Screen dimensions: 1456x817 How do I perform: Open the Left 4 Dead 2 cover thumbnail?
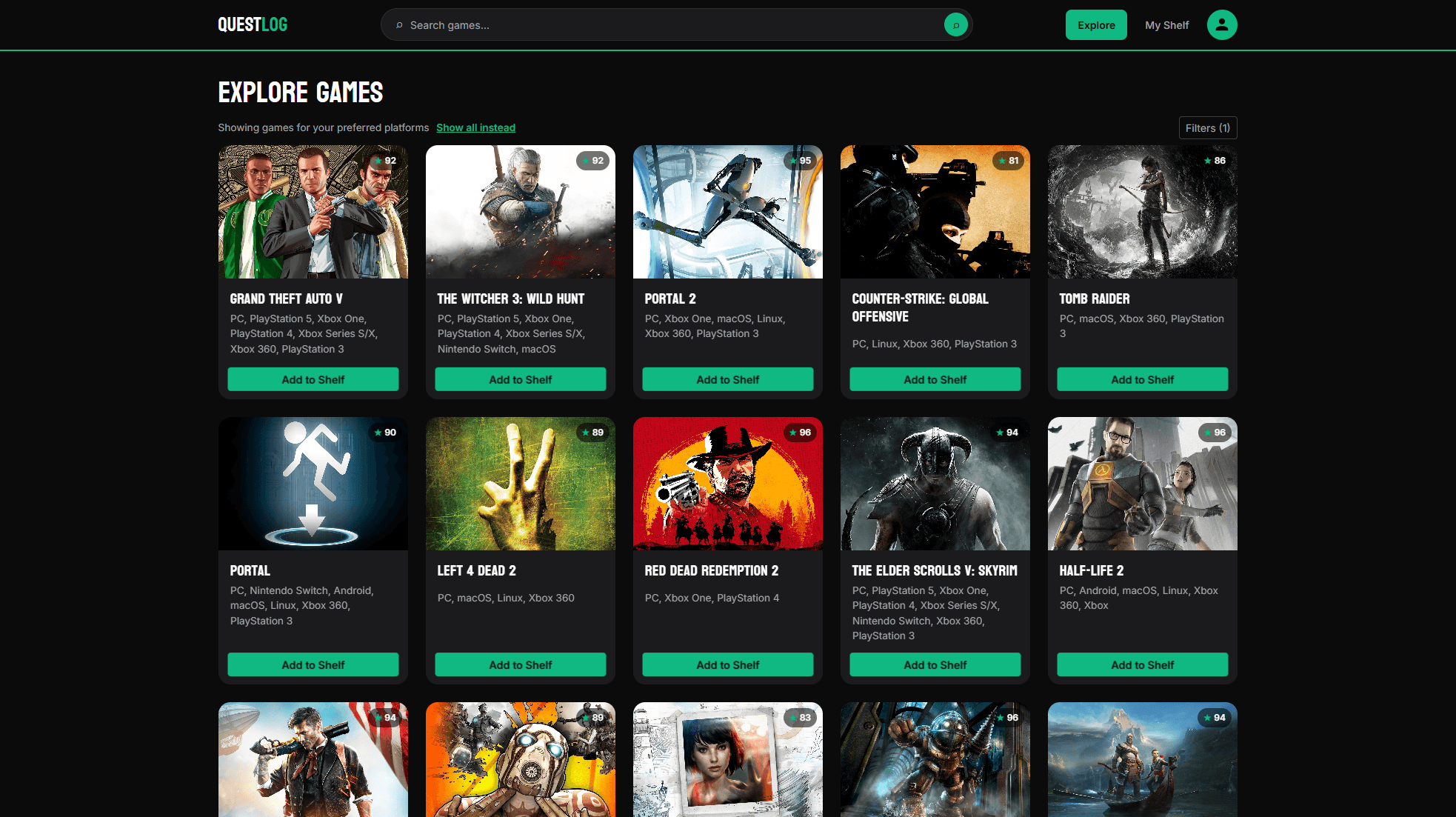(521, 484)
